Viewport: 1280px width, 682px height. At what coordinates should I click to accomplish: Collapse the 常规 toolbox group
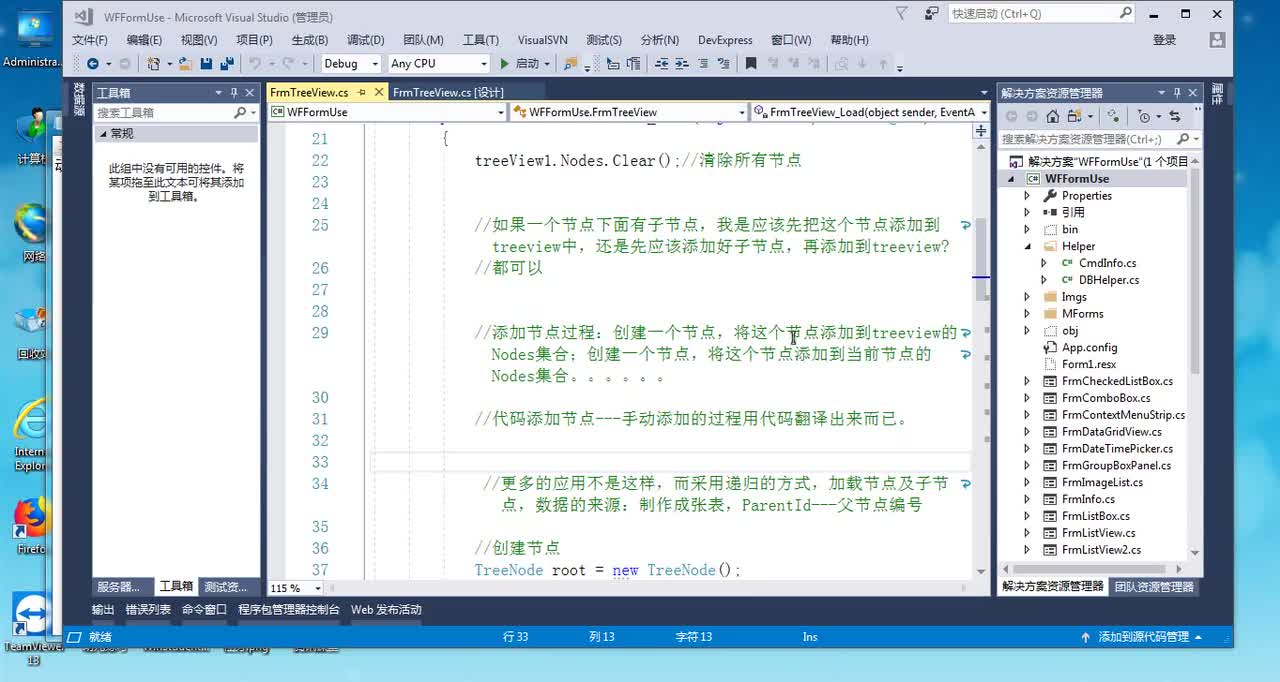[x=102, y=133]
